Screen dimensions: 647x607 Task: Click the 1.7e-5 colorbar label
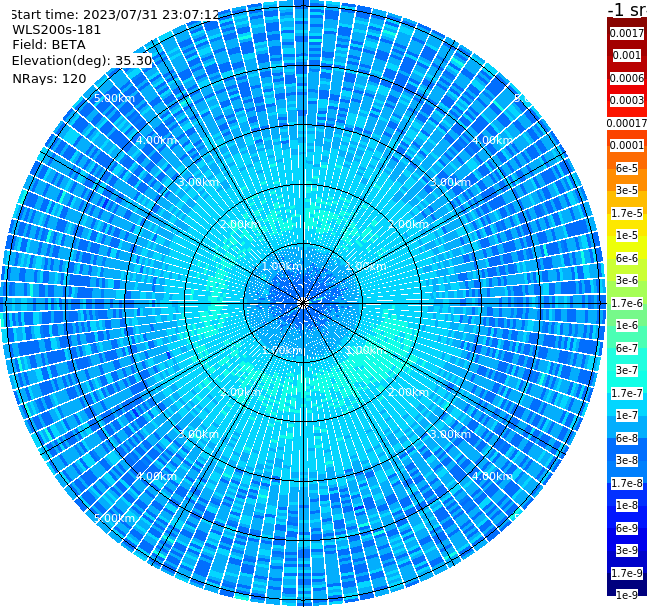click(x=627, y=213)
